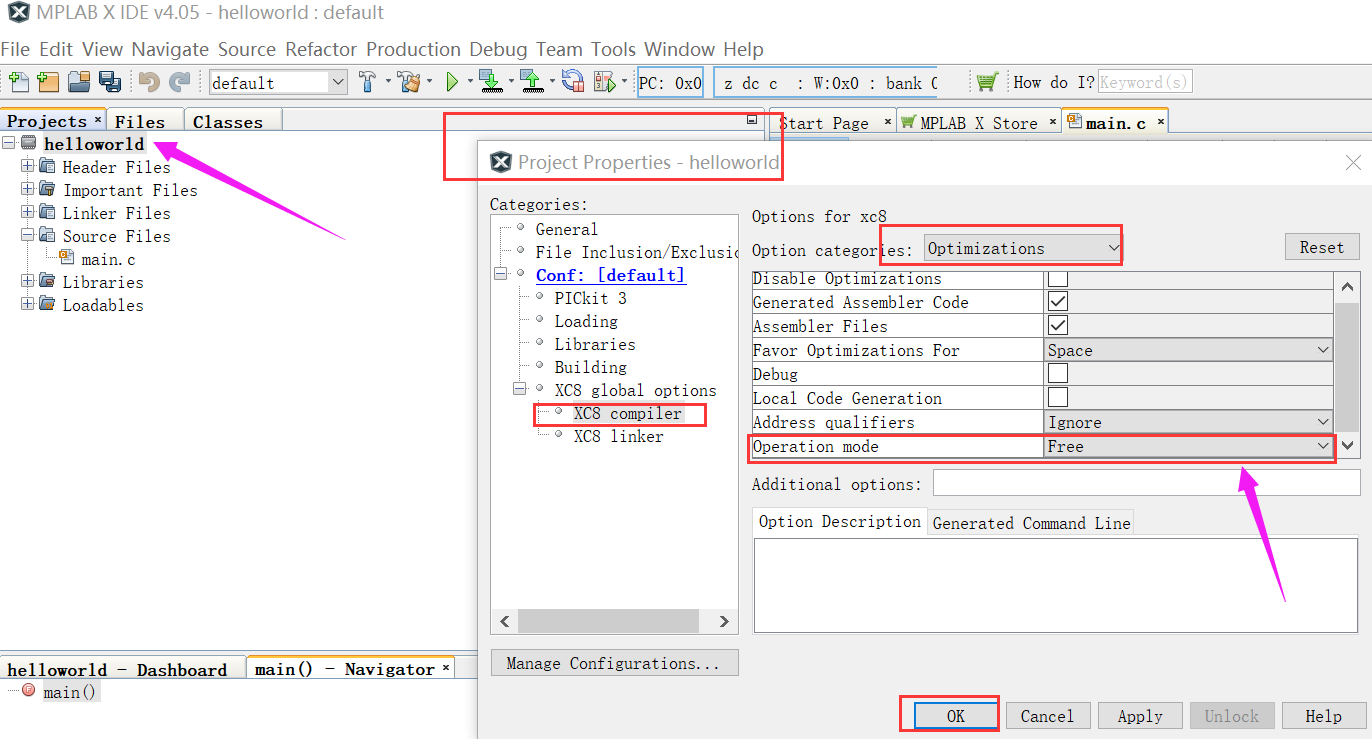
Task: Click the minimize icon above the dialog
Action: (752, 120)
